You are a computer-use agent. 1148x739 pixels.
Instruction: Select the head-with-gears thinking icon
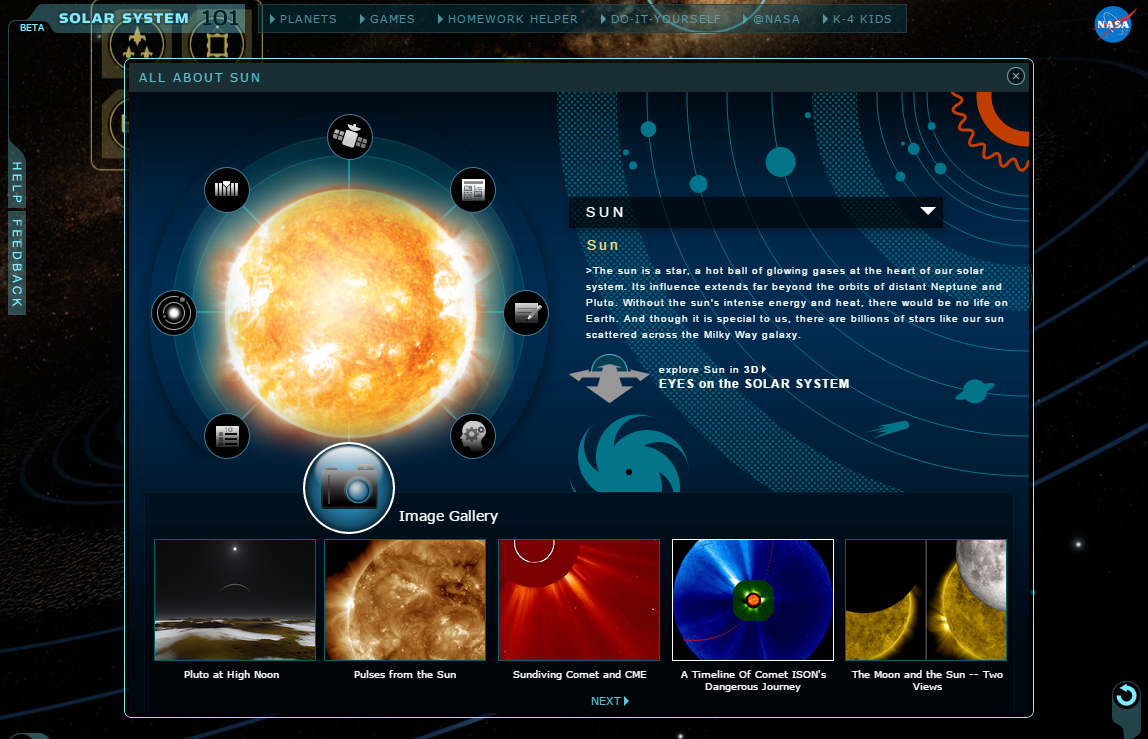(472, 436)
